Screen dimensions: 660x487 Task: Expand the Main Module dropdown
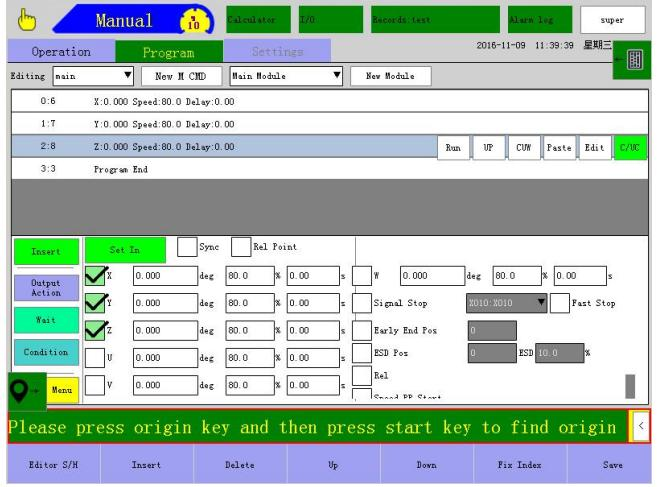pos(287,75)
